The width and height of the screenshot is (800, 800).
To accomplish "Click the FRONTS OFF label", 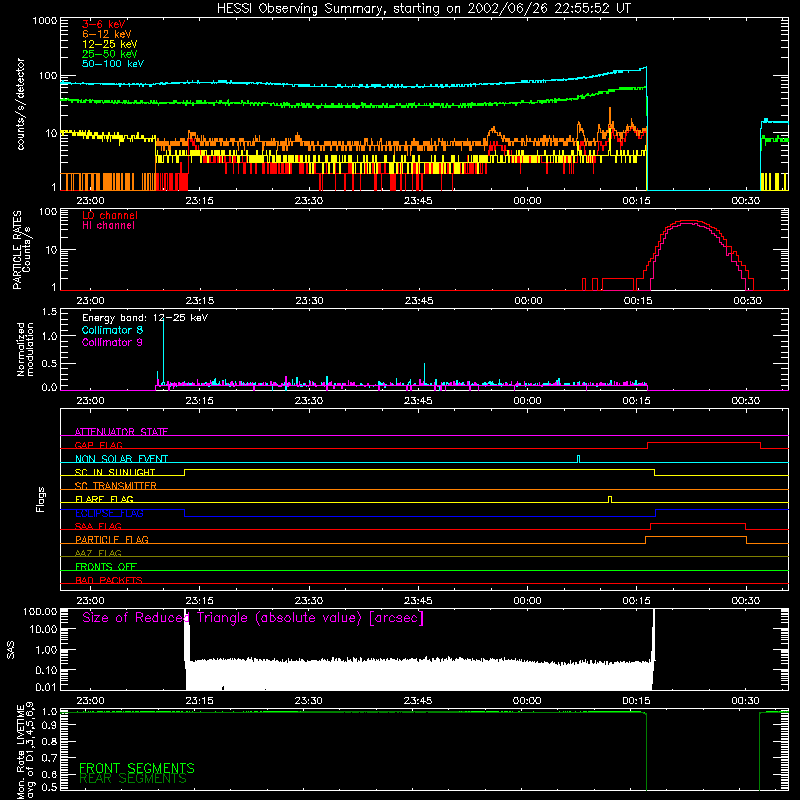I will [x=106, y=566].
